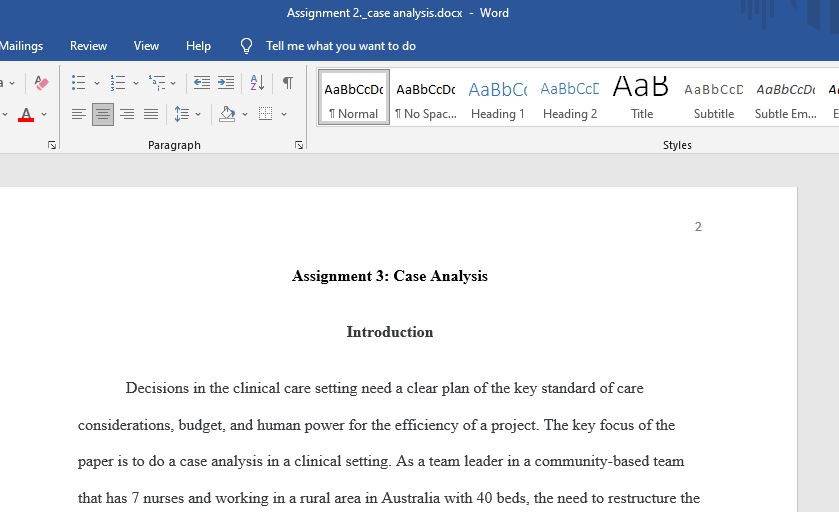Image resolution: width=839 pixels, height=512 pixels.
Task: Expand the line spacing options dropdown
Action: click(198, 114)
